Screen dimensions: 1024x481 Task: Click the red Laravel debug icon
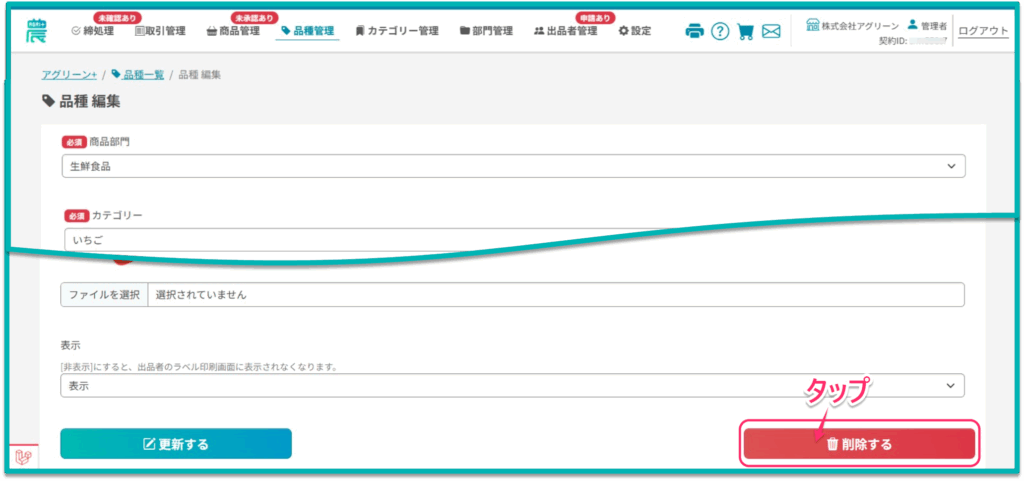click(21, 457)
